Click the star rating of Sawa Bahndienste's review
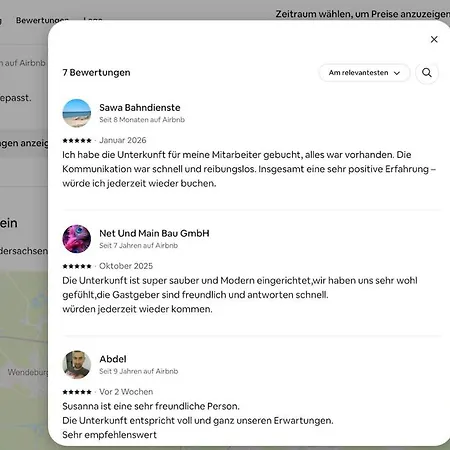Image resolution: width=450 pixels, height=450 pixels. (77, 141)
